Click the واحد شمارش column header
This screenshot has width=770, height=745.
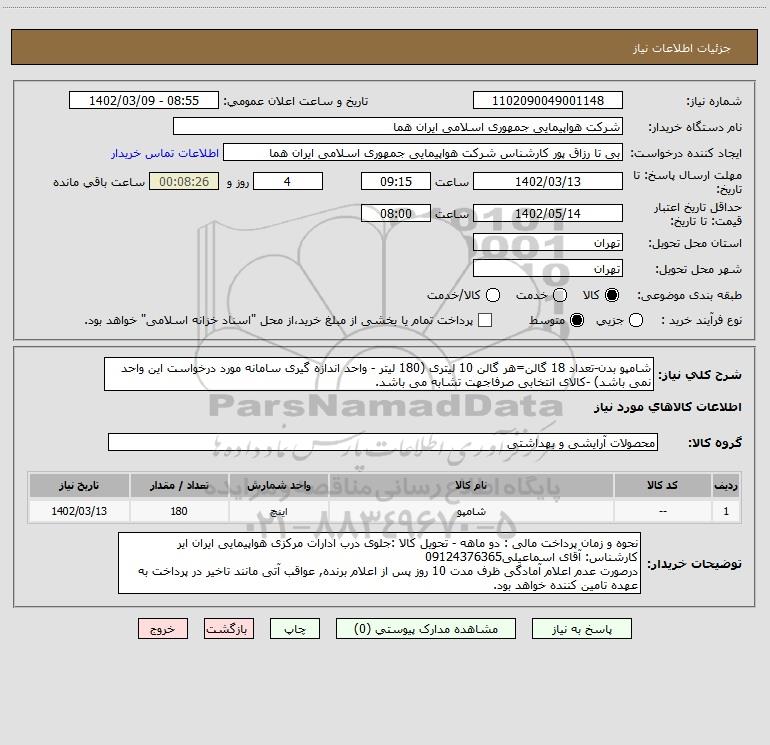[x=278, y=485]
